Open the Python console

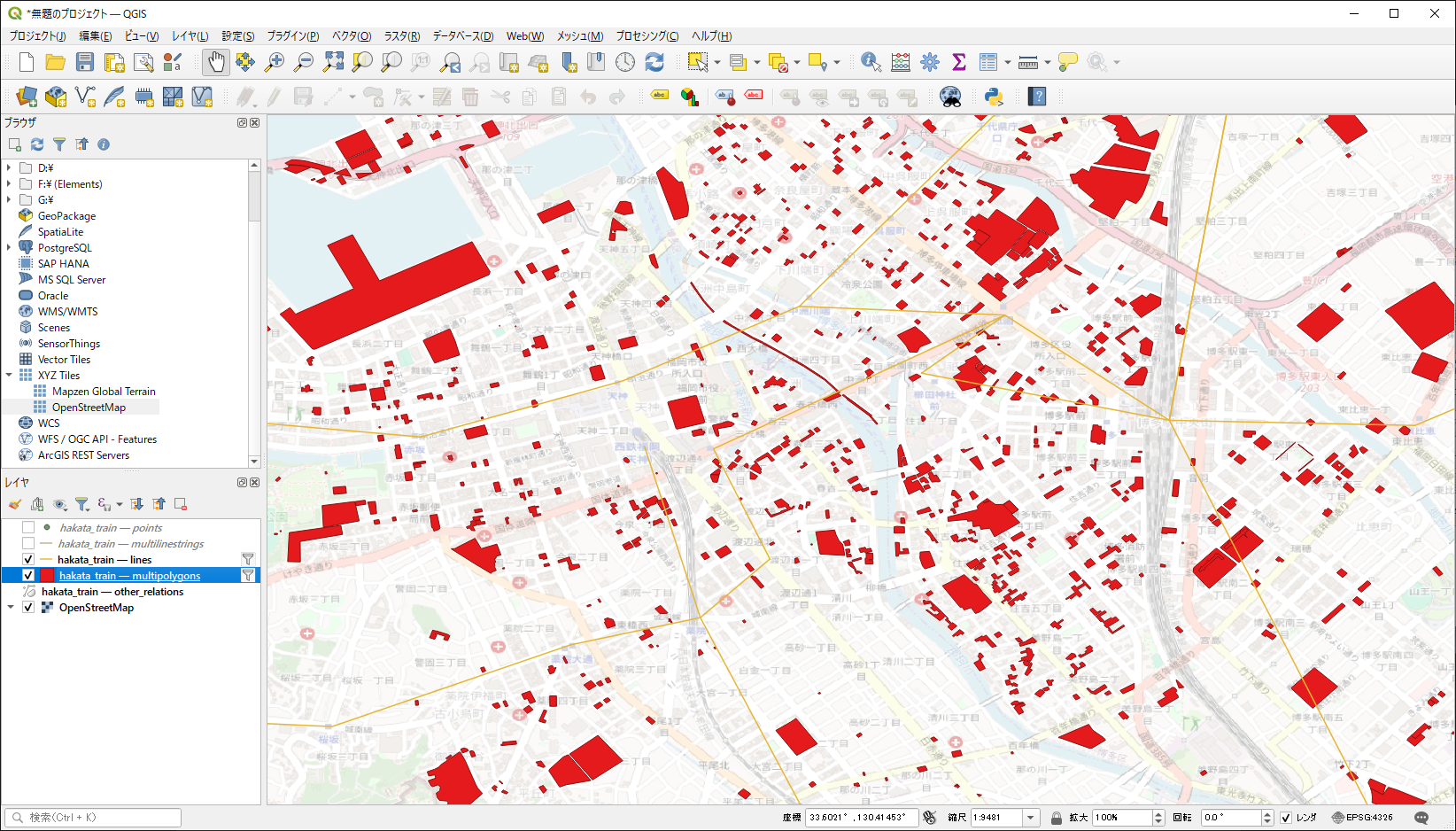(x=994, y=97)
